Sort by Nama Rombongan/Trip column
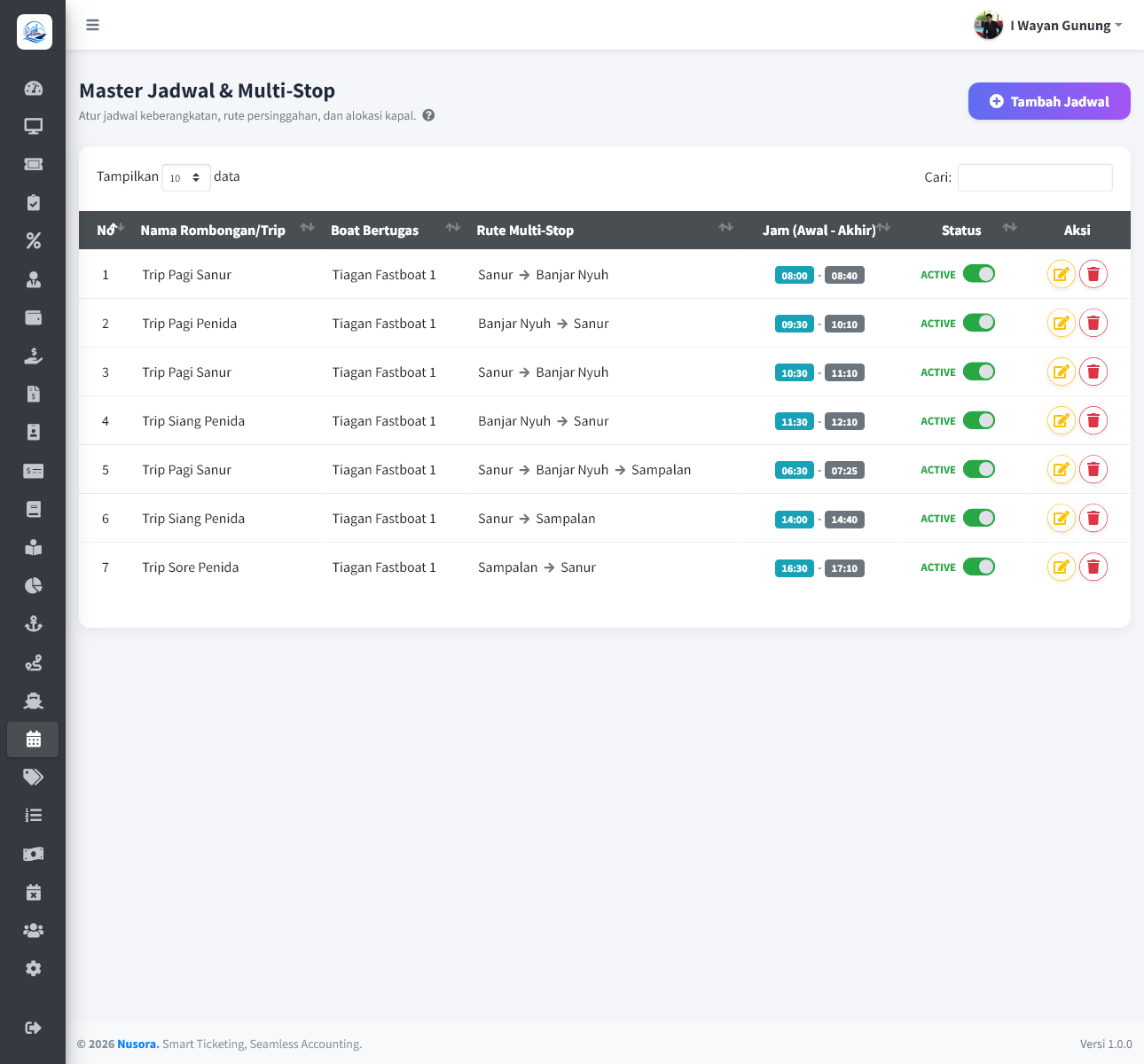The image size is (1144, 1064). (227, 230)
